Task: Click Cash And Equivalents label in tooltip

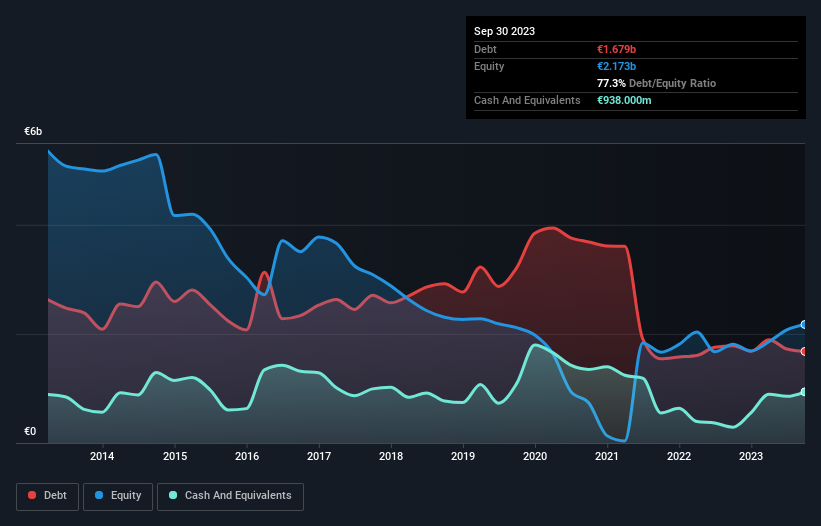Action: coord(527,100)
